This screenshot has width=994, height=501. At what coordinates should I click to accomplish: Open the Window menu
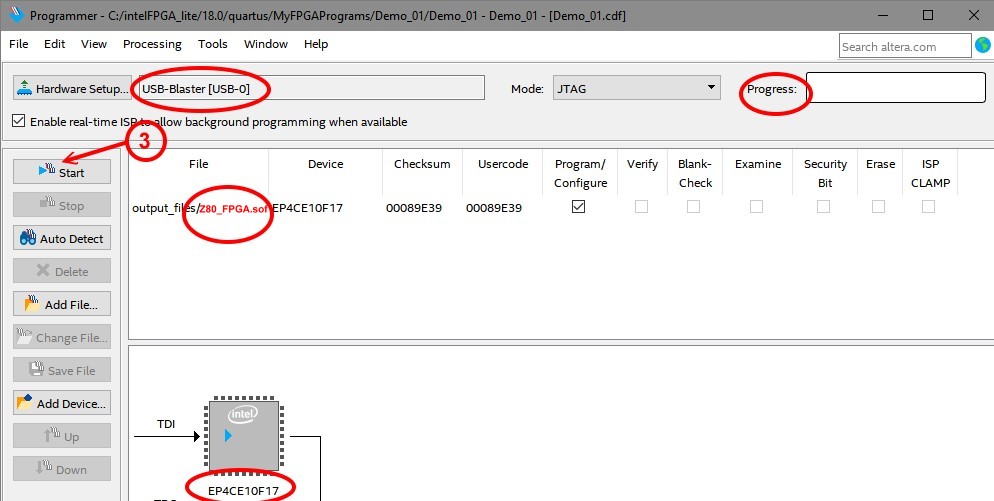266,44
